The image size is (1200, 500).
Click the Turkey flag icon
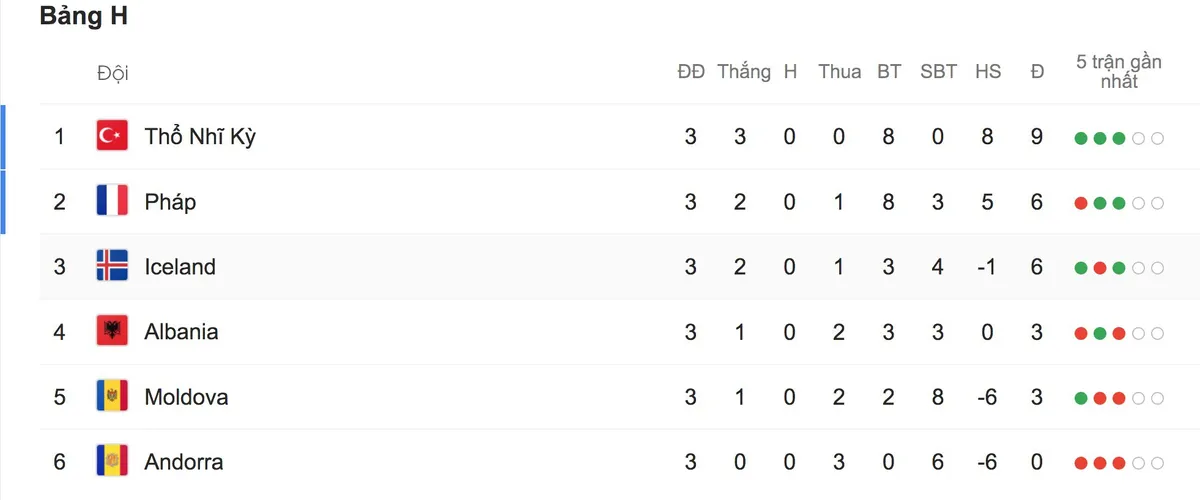click(x=112, y=136)
